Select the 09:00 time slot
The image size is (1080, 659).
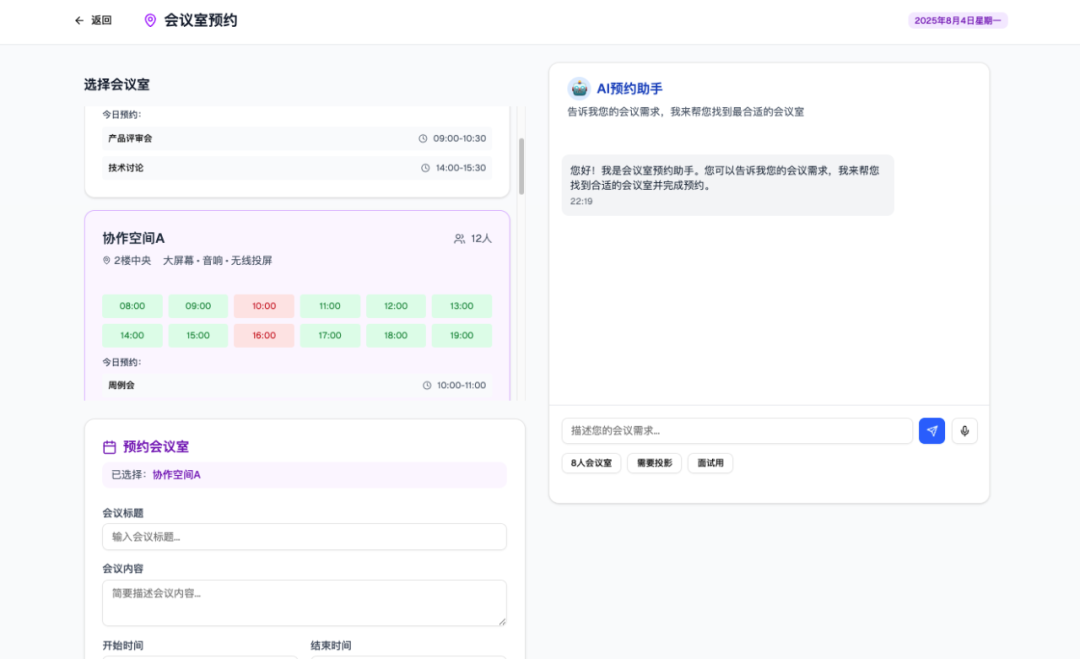(198, 306)
